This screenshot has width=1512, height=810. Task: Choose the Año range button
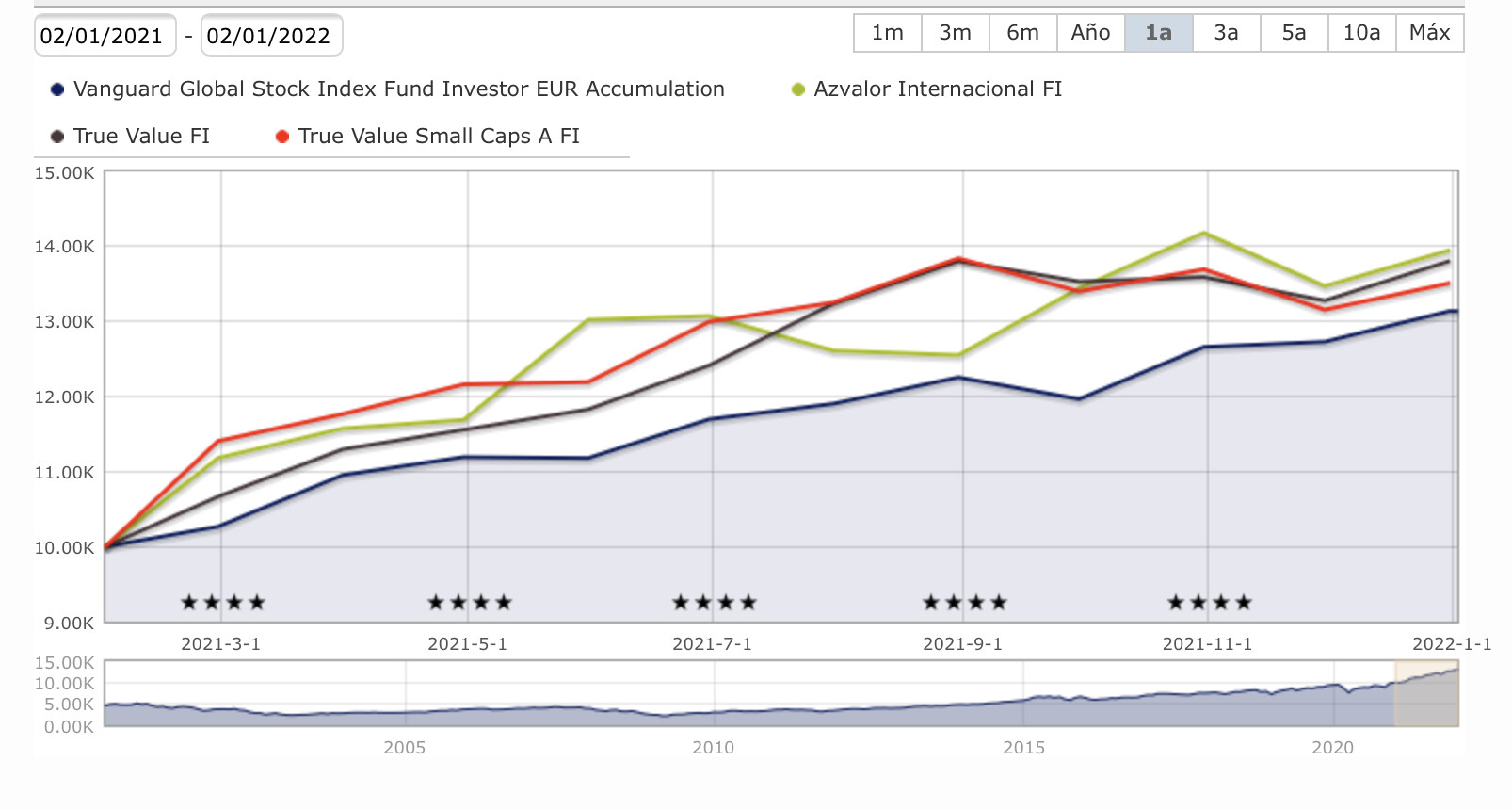click(1090, 33)
